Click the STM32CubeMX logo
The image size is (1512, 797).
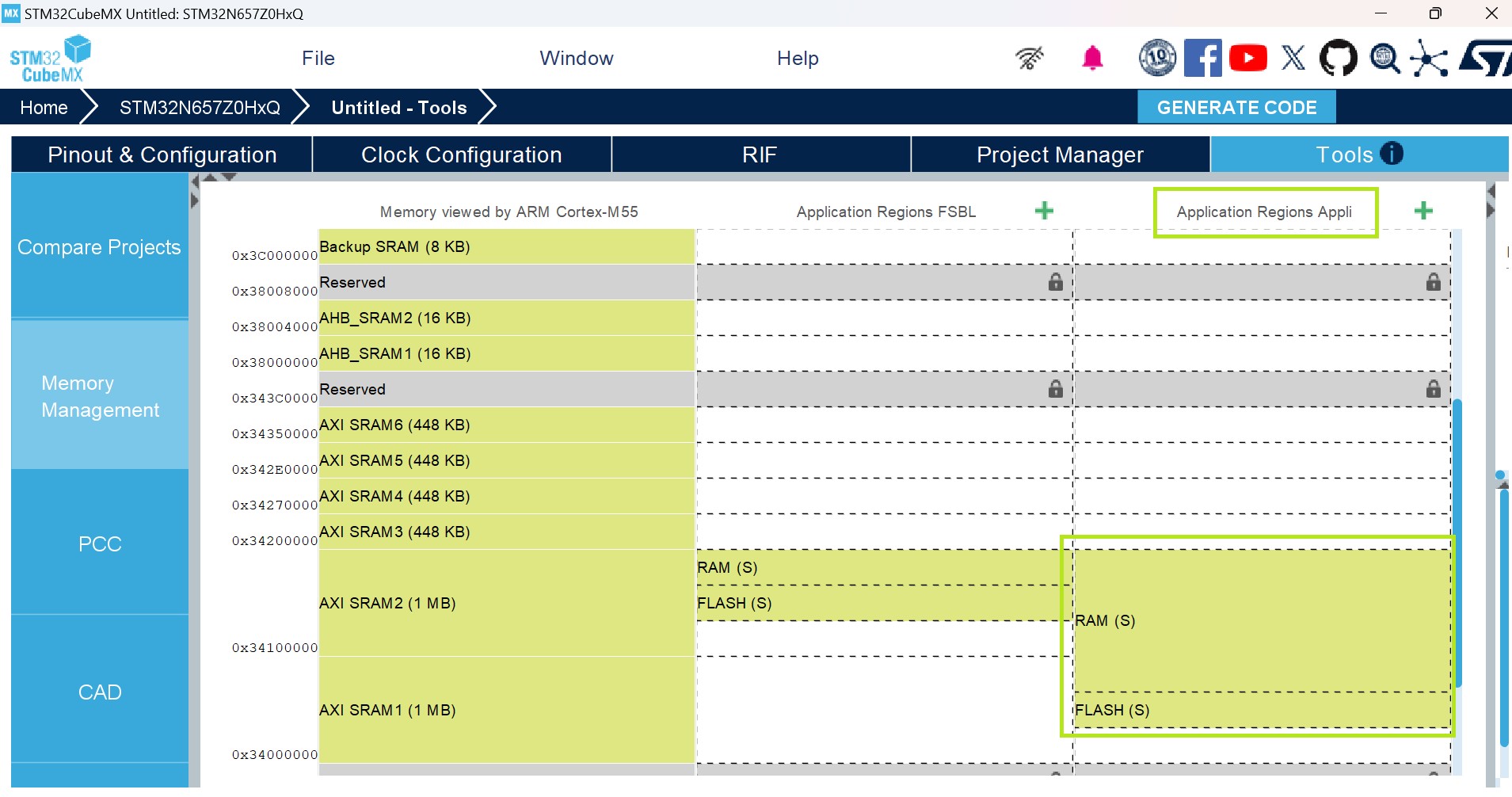pos(50,59)
